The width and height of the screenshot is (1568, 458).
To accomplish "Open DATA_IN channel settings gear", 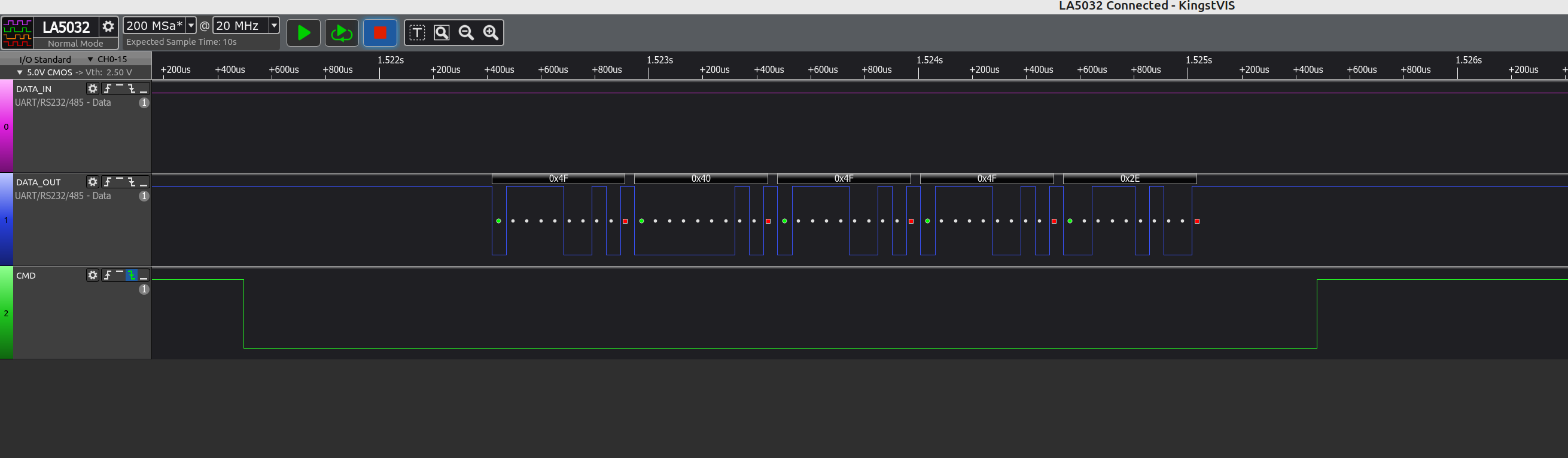I will coord(93,89).
